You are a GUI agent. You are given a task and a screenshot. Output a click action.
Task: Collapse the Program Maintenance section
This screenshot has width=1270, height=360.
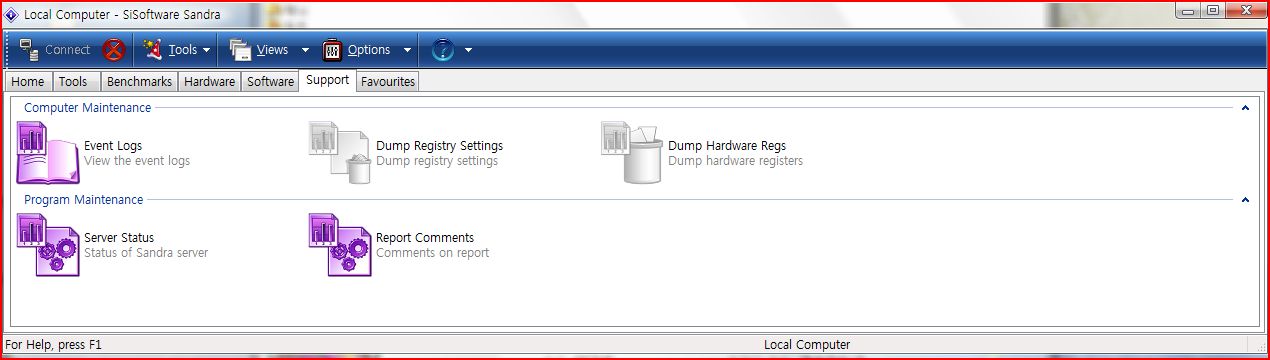pyautogui.click(x=1245, y=200)
